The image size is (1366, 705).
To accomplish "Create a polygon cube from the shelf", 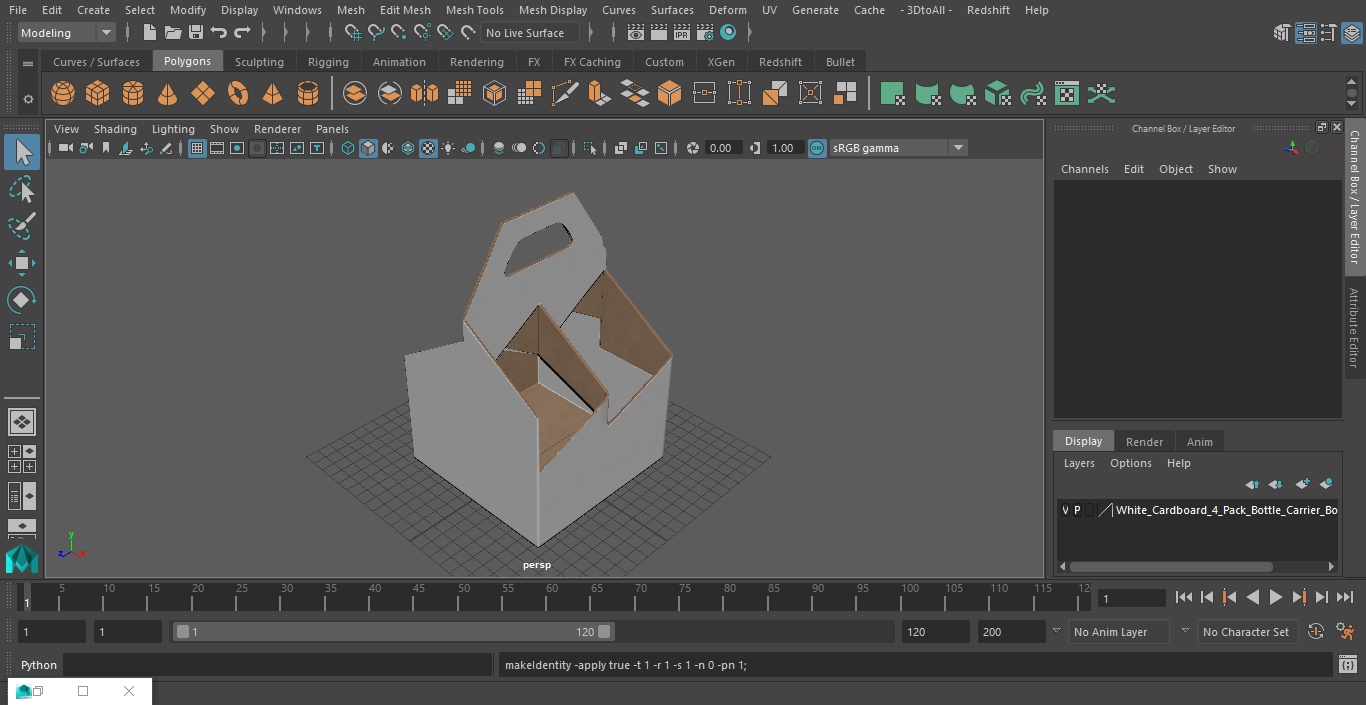I will [97, 94].
